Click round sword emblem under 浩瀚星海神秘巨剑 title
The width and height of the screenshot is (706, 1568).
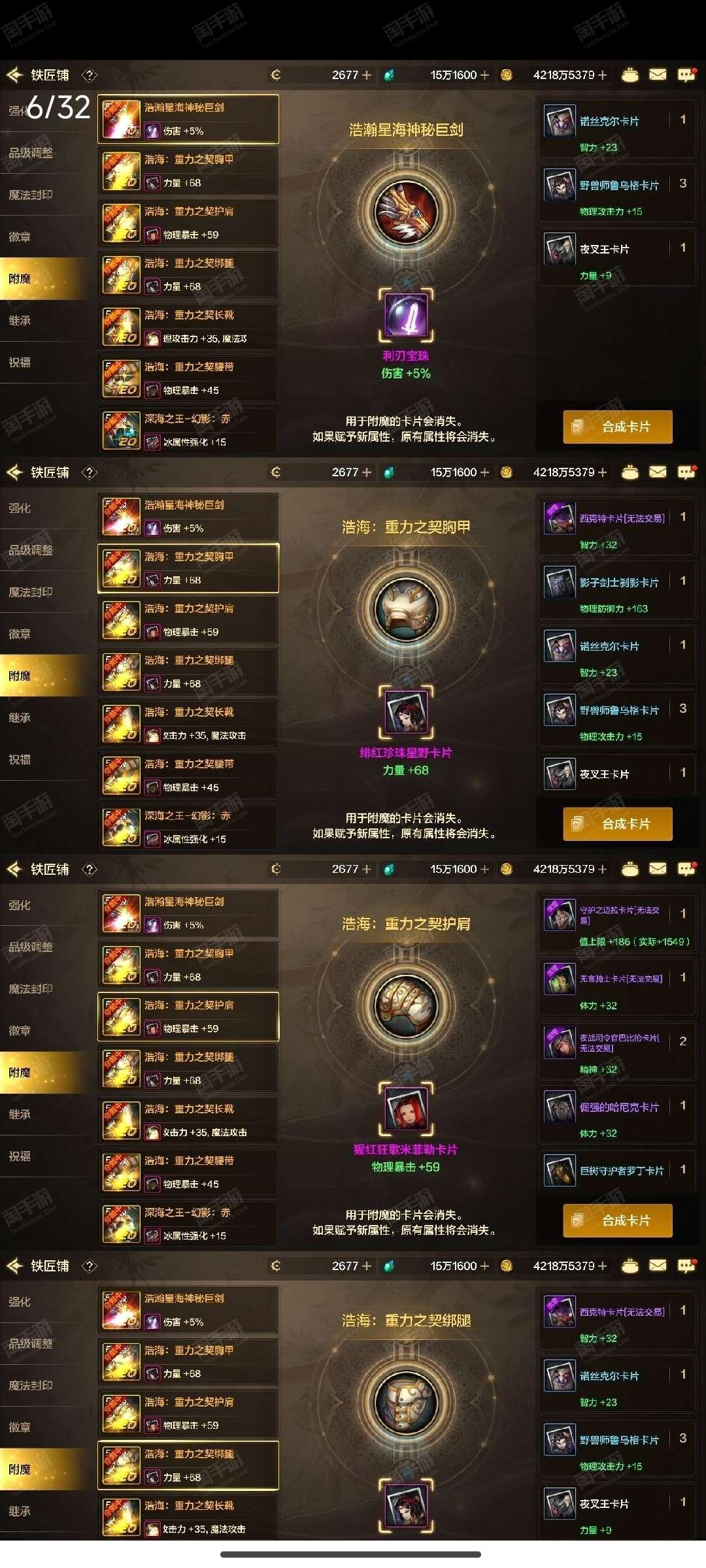pyautogui.click(x=406, y=212)
